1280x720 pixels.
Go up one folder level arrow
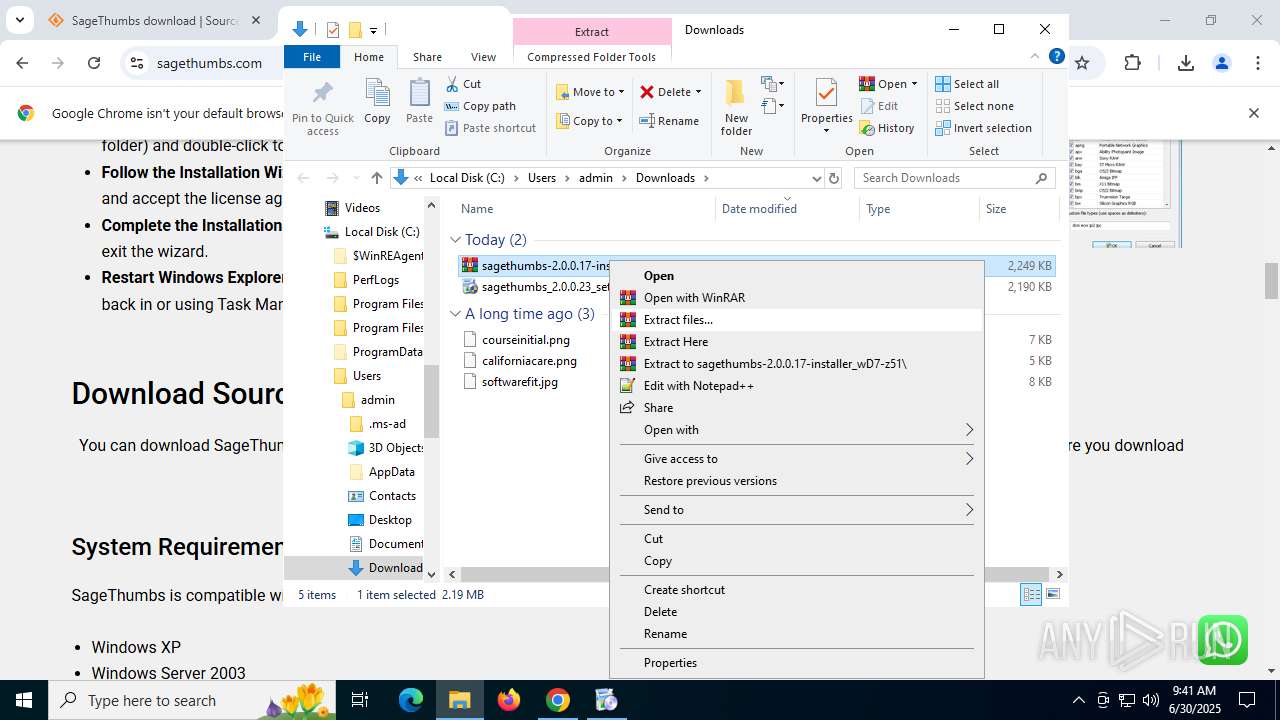click(x=376, y=178)
